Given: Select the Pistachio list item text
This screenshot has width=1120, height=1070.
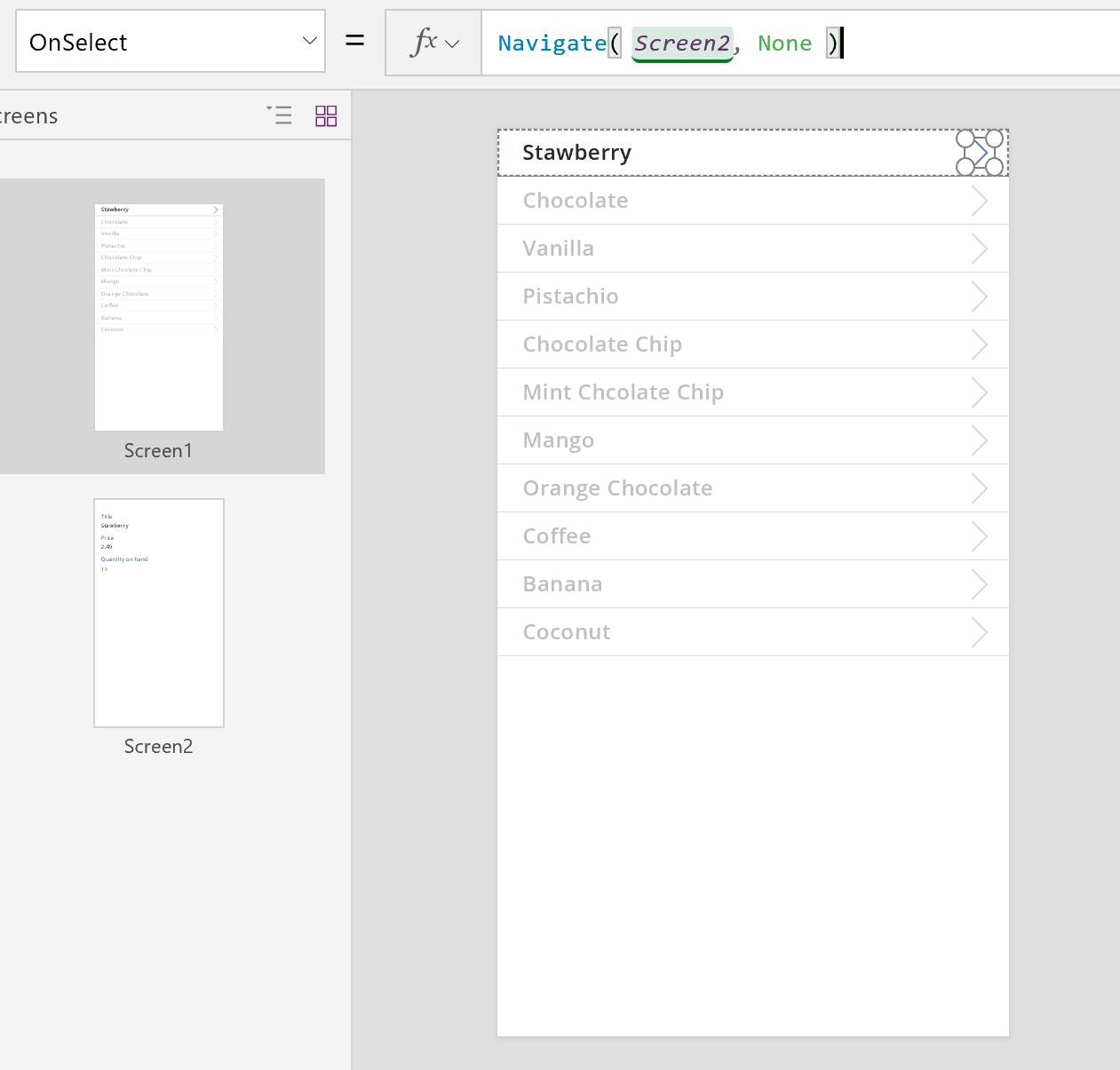Looking at the screenshot, I should tap(570, 297).
